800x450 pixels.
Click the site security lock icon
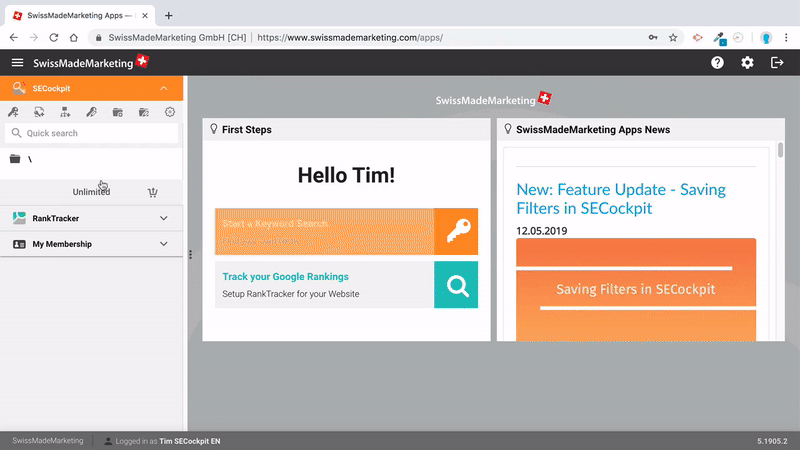(98, 37)
